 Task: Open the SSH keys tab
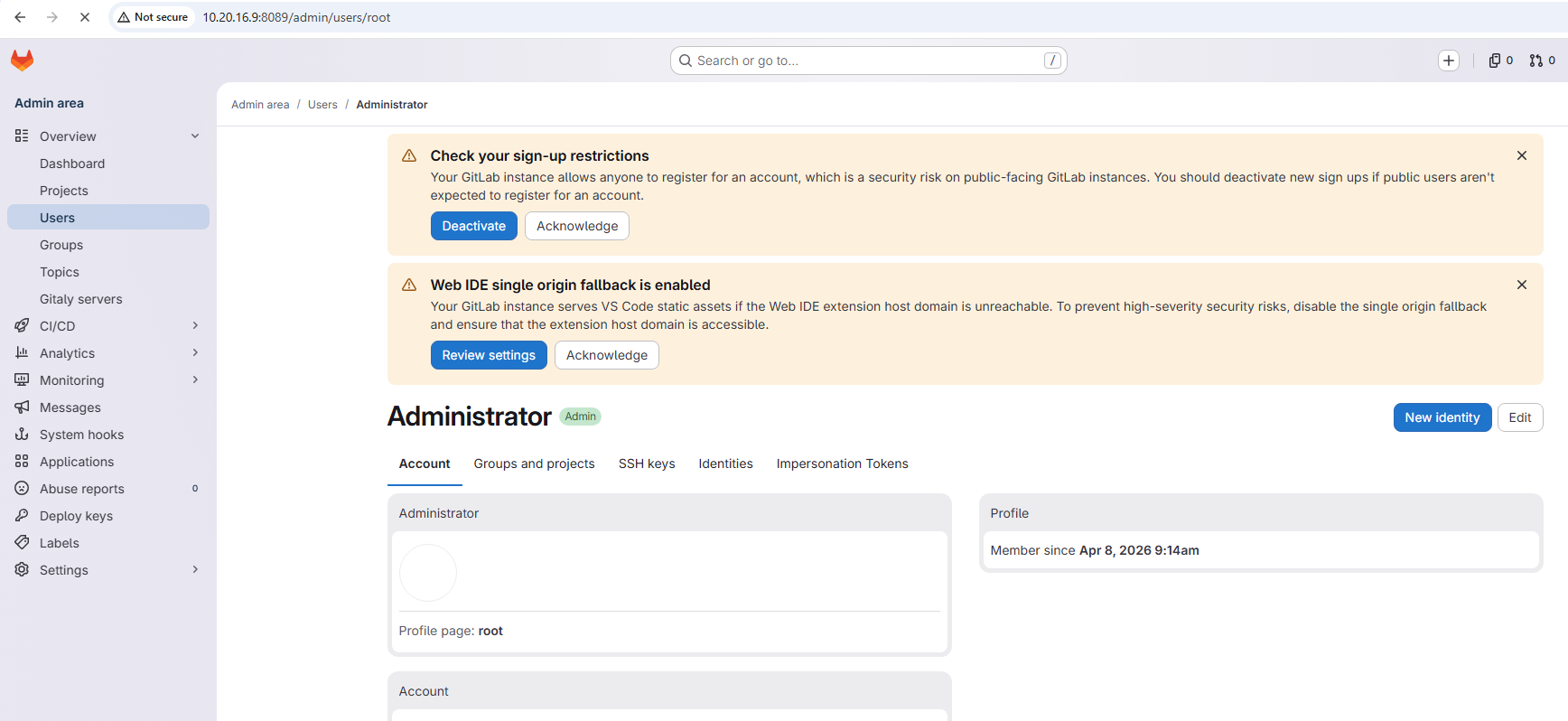coord(647,463)
